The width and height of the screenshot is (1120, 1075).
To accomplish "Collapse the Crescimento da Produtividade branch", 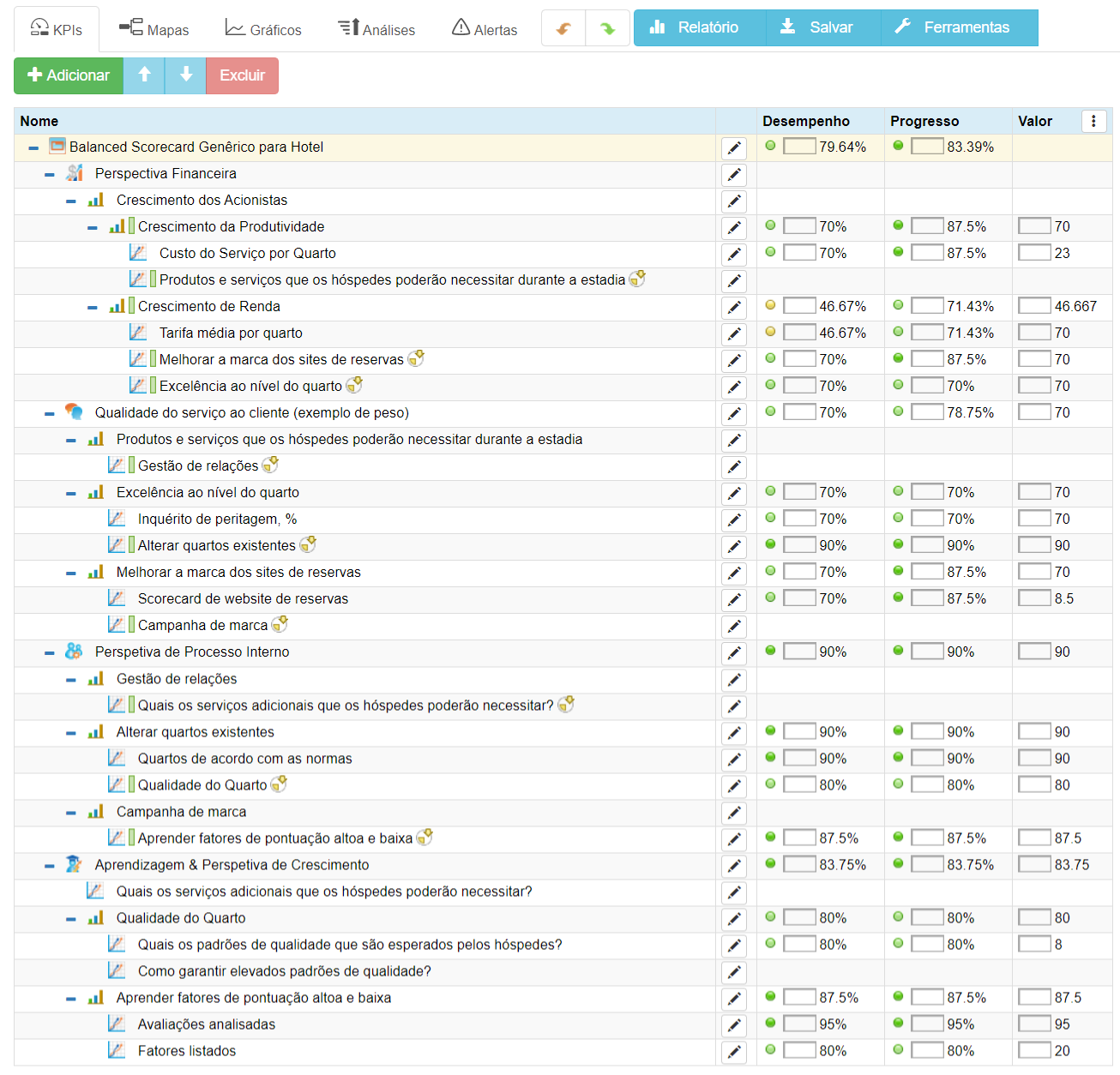I will coord(91,226).
